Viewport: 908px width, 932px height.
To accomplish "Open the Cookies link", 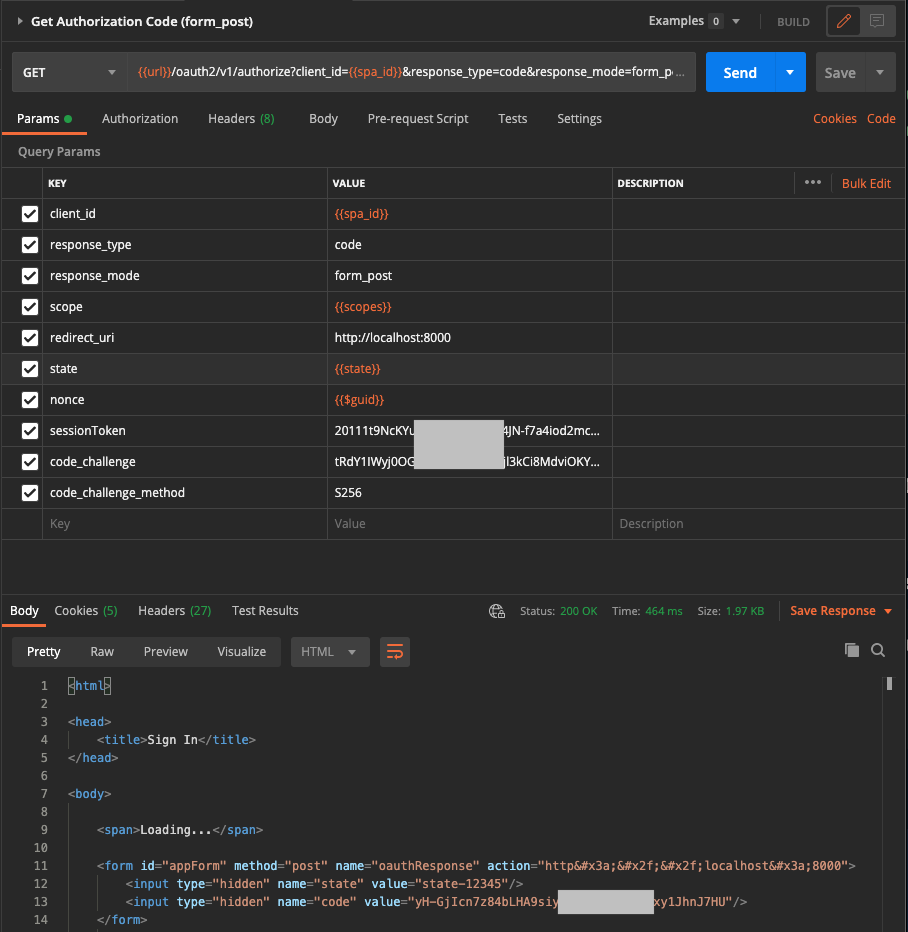I will coord(834,119).
